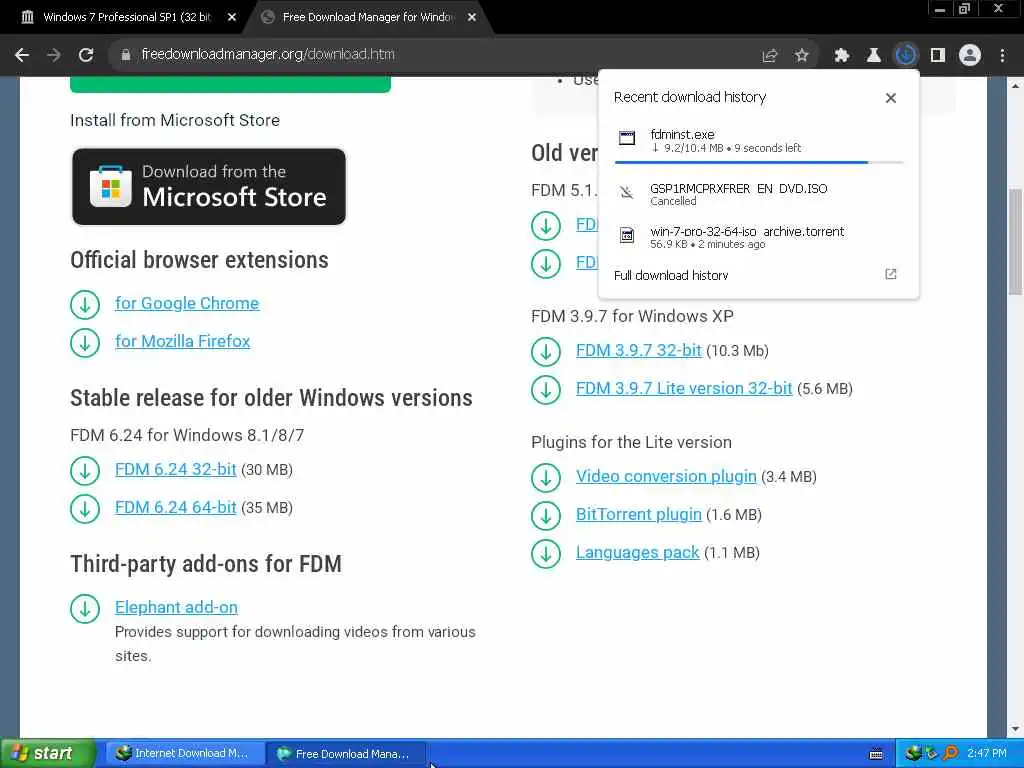Select Free Download Manager taskbar button
This screenshot has width=1024, height=768.
[346, 754]
